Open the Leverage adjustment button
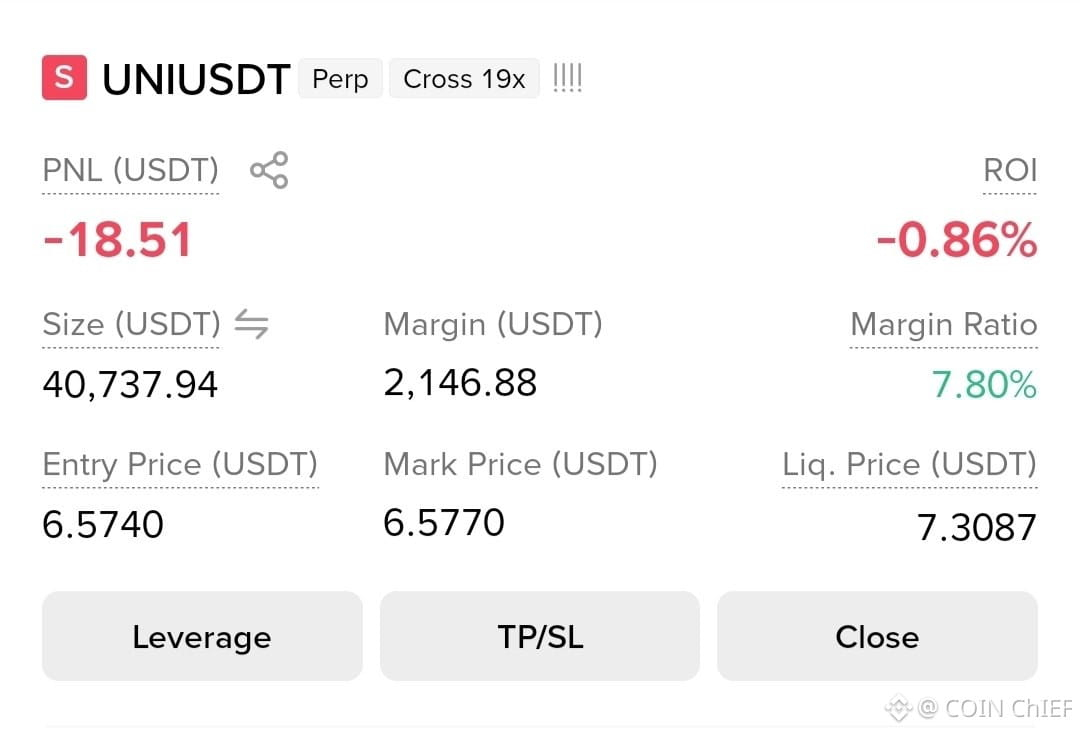The image size is (1080, 733). point(202,637)
